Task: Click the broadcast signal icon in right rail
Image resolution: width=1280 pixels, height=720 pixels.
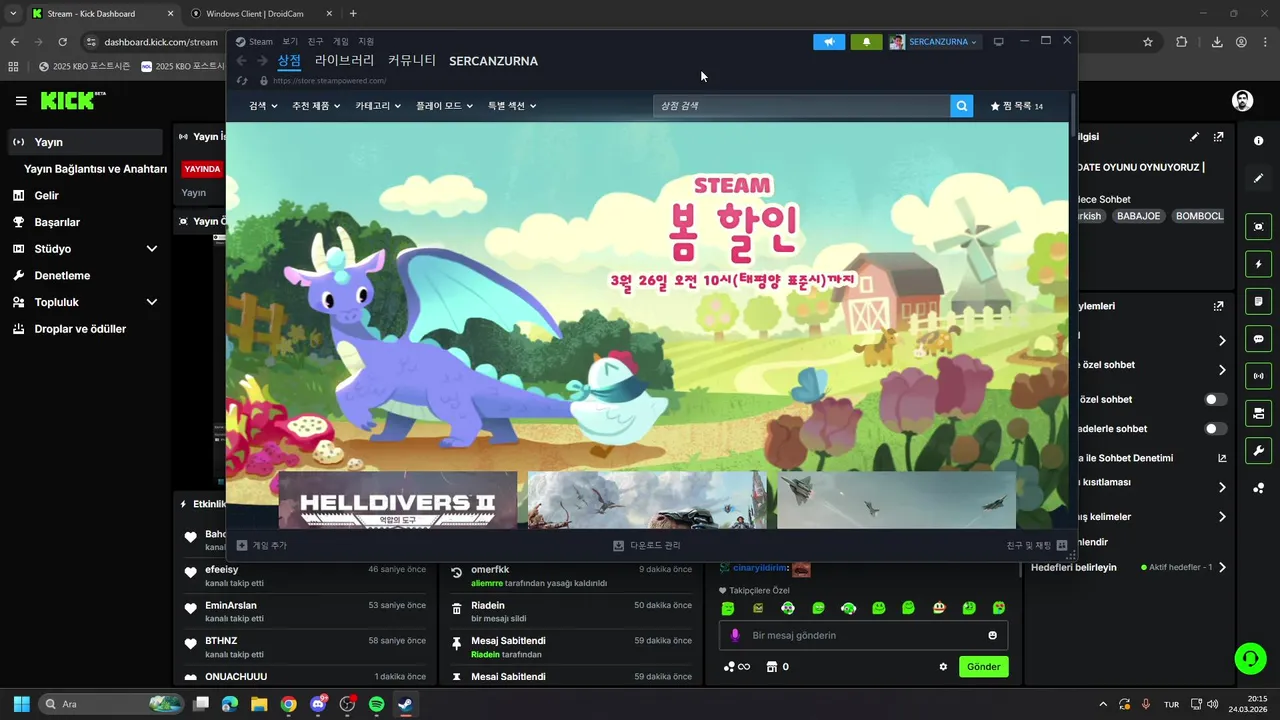Action: click(1258, 376)
